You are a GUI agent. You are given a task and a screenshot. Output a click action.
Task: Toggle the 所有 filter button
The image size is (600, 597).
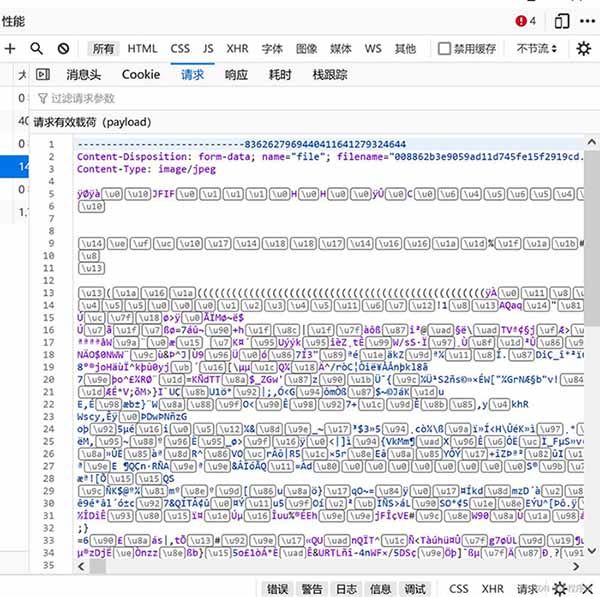point(104,48)
